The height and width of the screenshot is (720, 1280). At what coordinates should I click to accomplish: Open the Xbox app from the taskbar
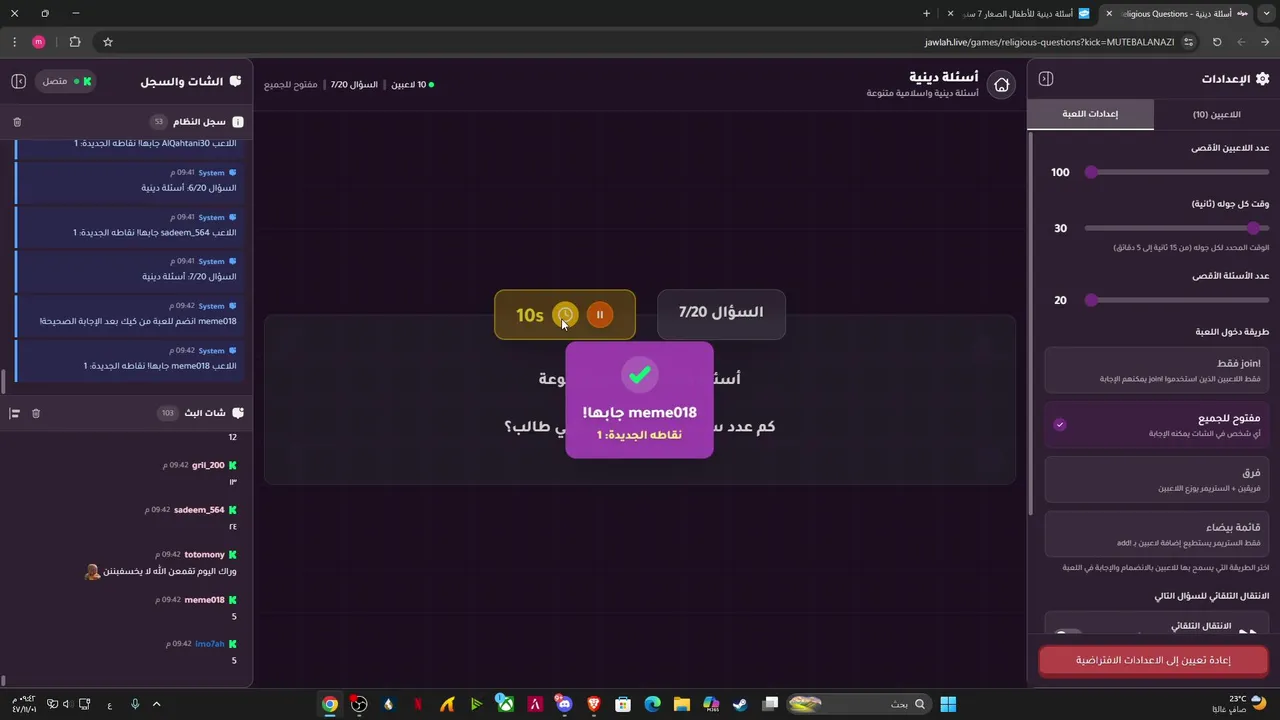click(x=506, y=704)
